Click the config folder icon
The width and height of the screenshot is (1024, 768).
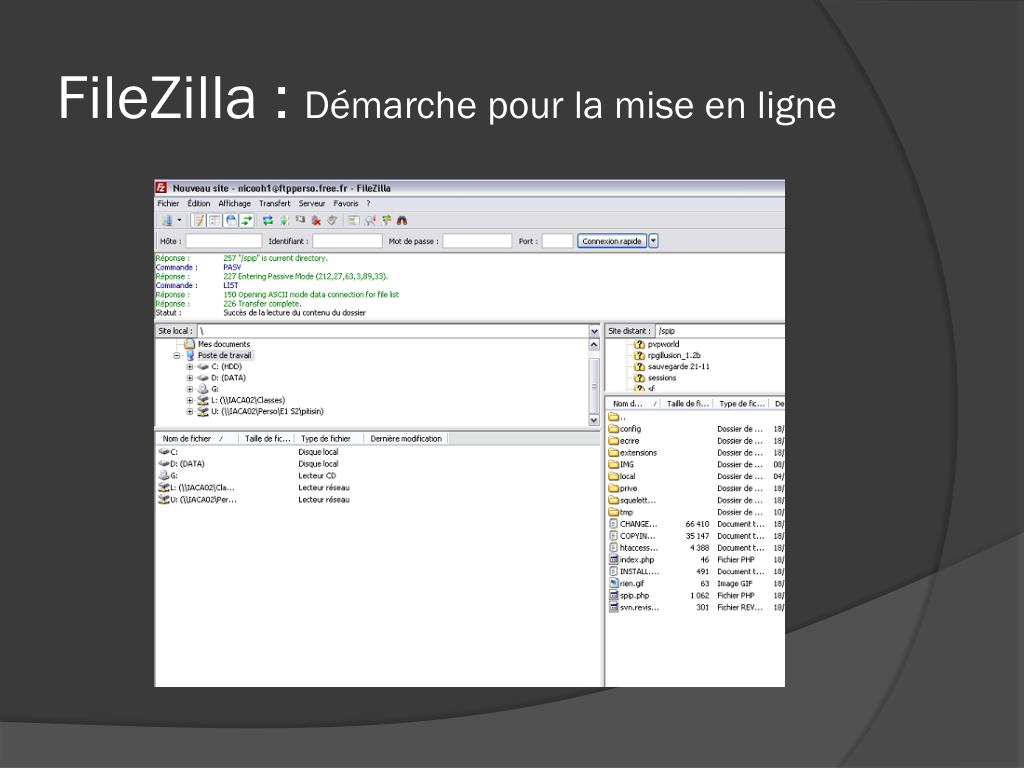point(614,429)
